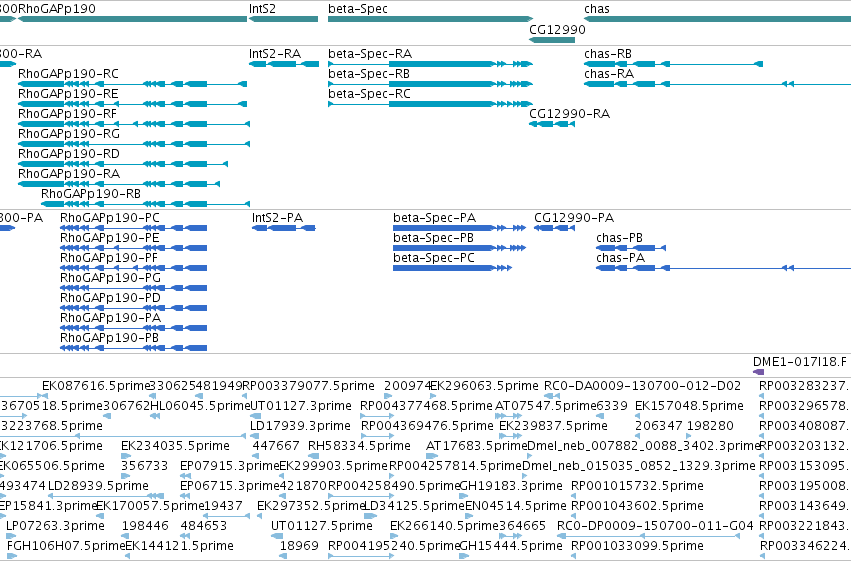Click the chas-RA transcript label

pos(609,74)
